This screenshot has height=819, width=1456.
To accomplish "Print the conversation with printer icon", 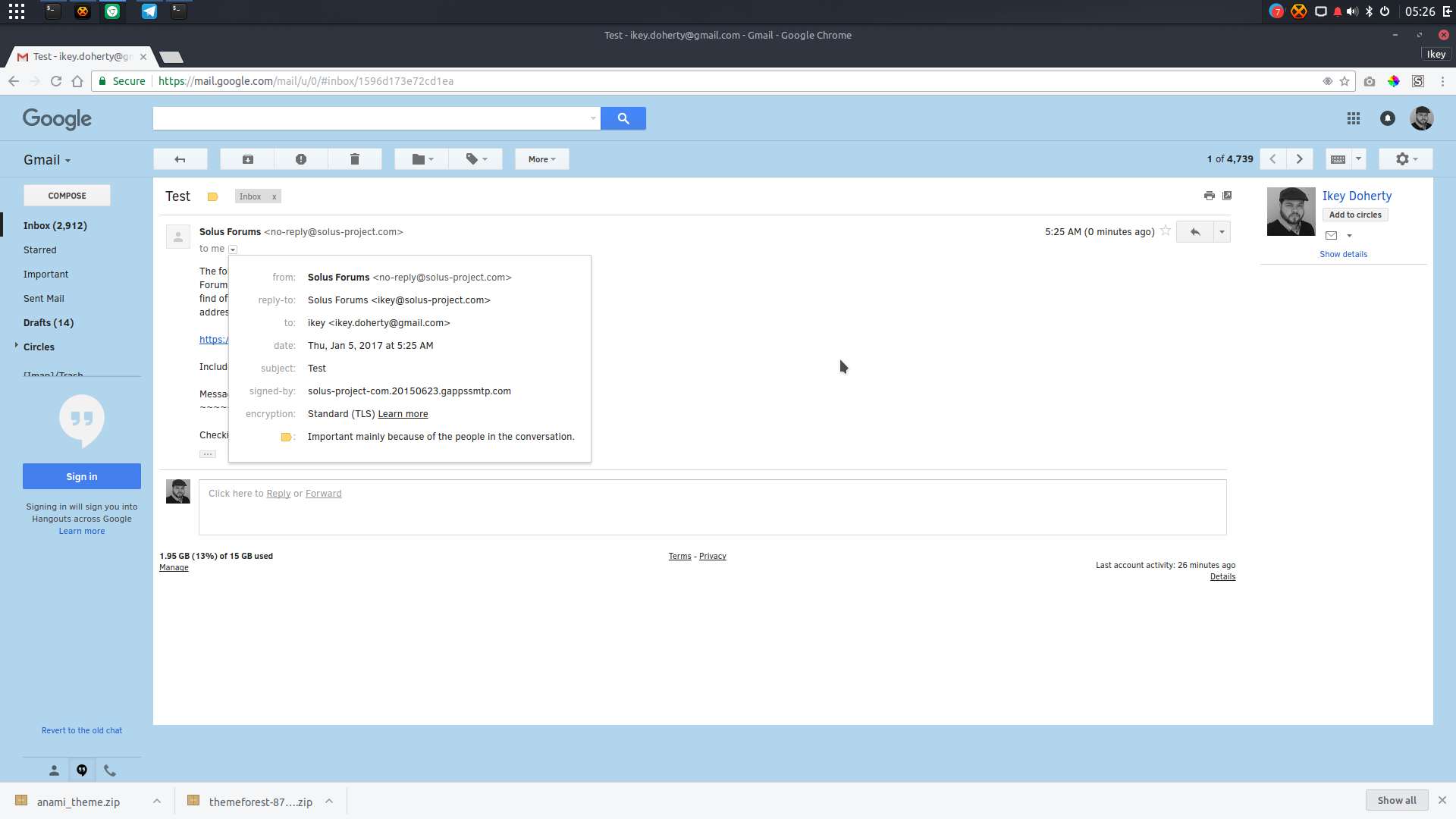I will (x=1210, y=196).
